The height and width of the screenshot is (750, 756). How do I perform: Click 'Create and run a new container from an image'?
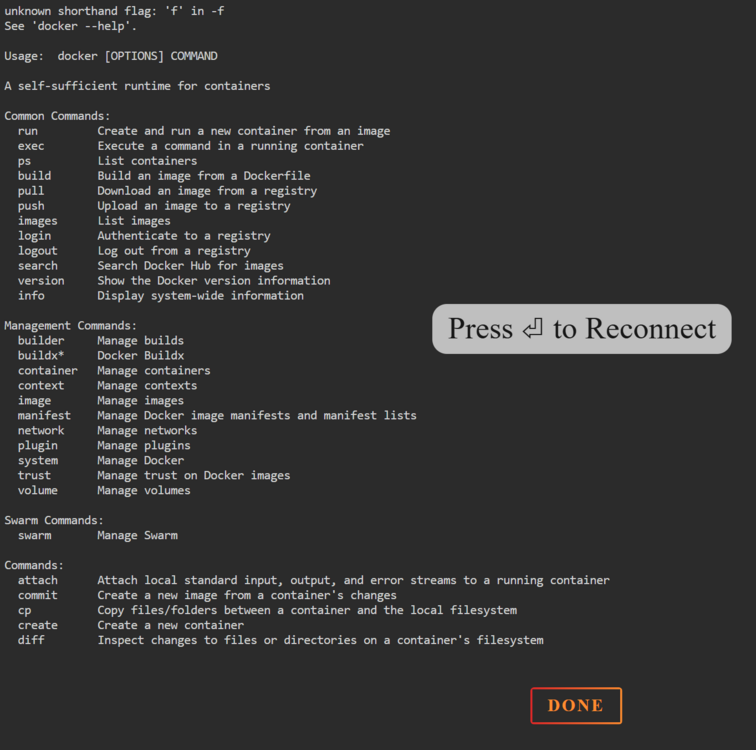[x=244, y=131]
